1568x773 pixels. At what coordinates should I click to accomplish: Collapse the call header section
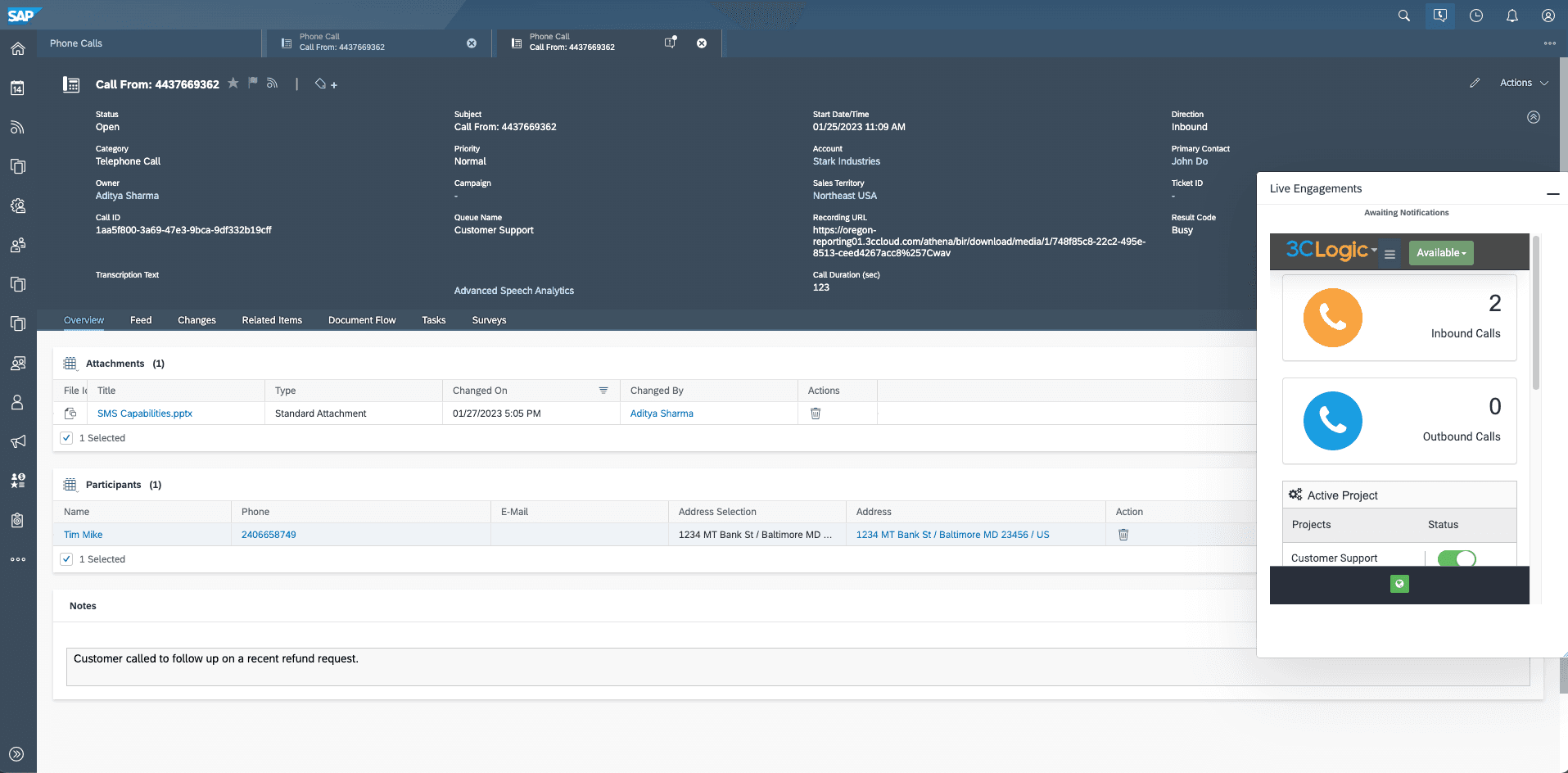[1534, 117]
